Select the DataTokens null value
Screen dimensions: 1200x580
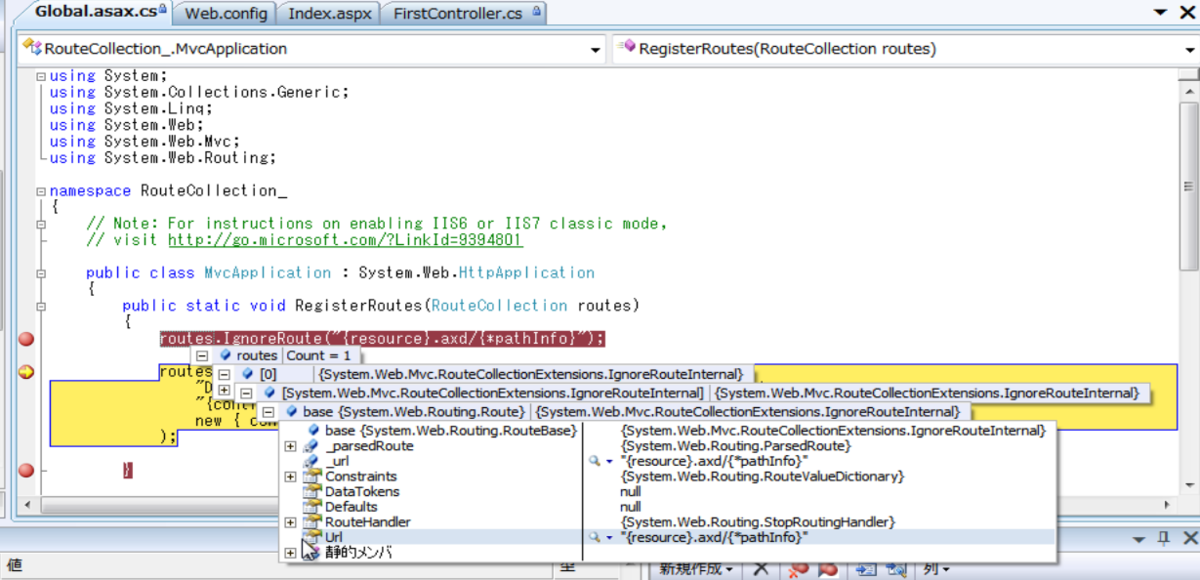631,492
